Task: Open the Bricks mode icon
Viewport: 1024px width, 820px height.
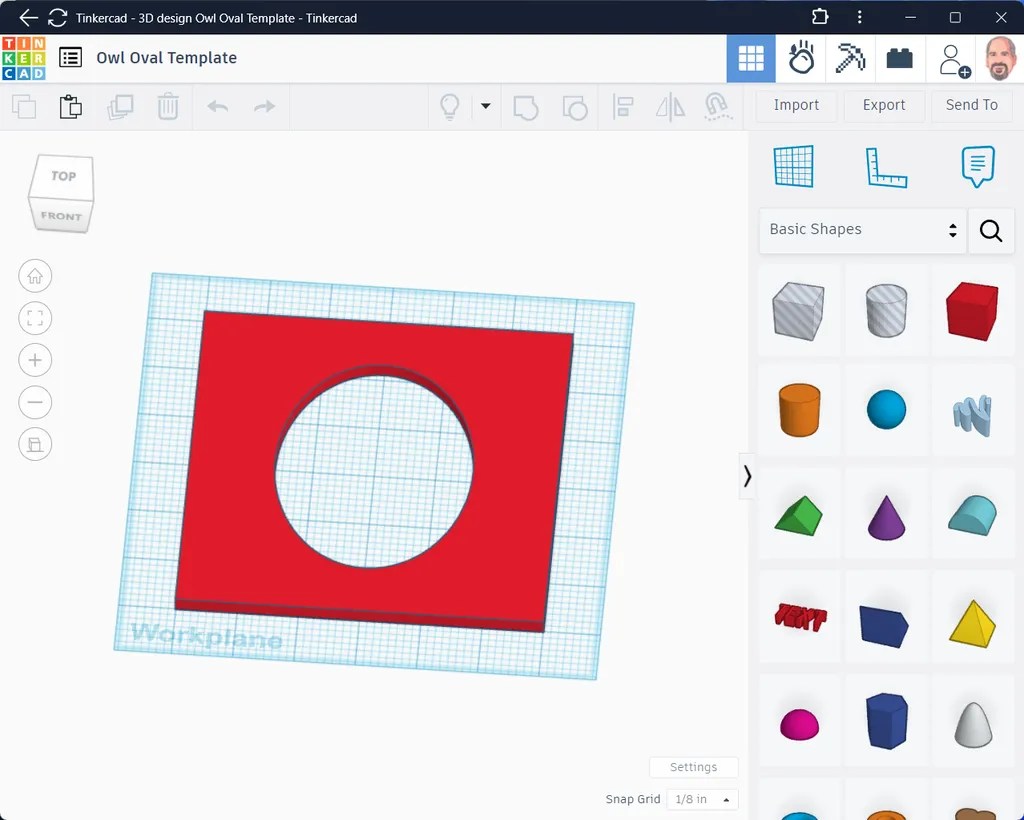Action: coord(899,59)
